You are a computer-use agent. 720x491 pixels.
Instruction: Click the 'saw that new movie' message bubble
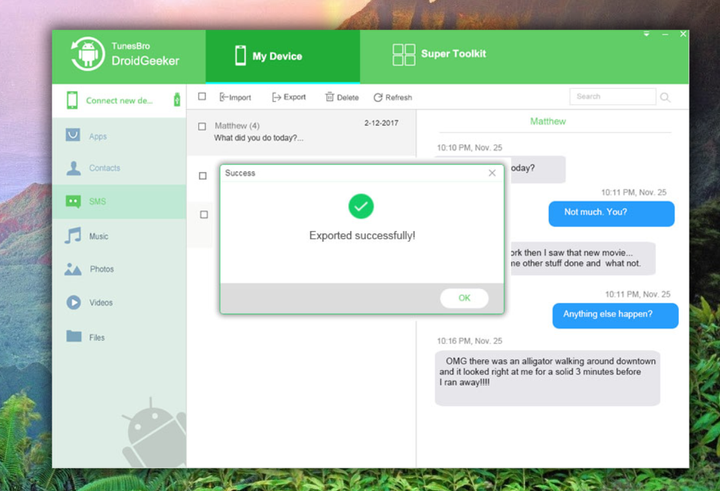point(581,258)
